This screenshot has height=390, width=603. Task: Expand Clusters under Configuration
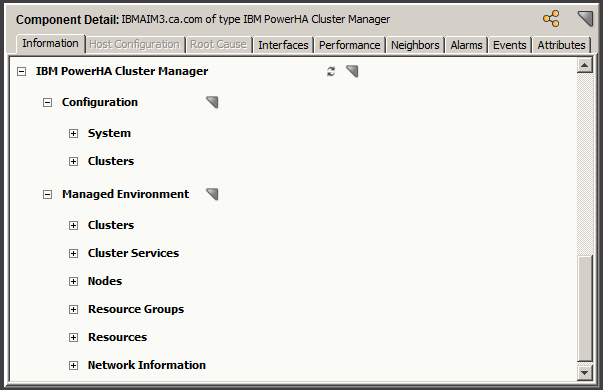(x=73, y=161)
